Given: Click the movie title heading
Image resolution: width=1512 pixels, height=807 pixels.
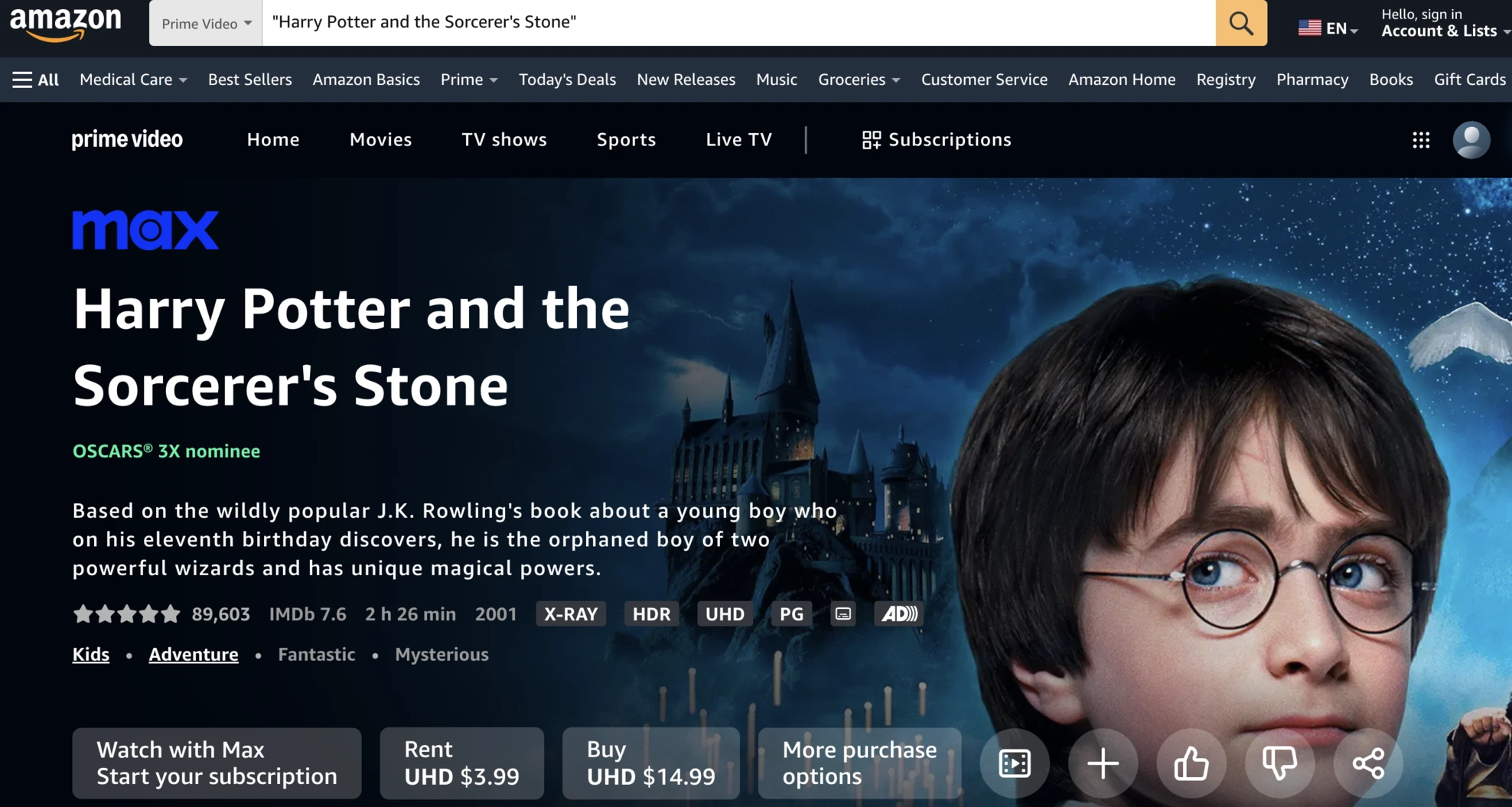Looking at the screenshot, I should click(x=351, y=347).
